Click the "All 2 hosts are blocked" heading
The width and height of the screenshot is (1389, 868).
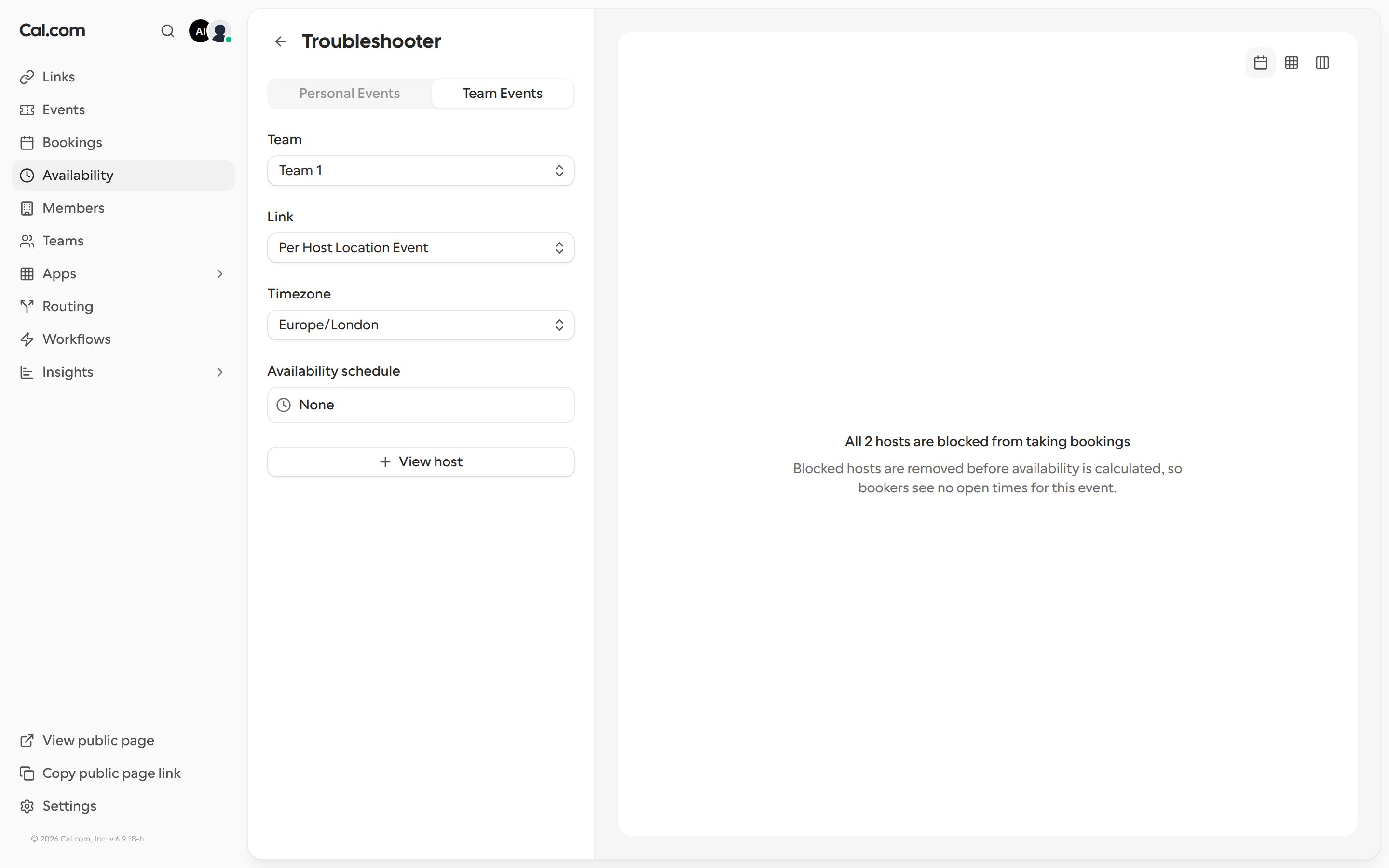pos(987,441)
